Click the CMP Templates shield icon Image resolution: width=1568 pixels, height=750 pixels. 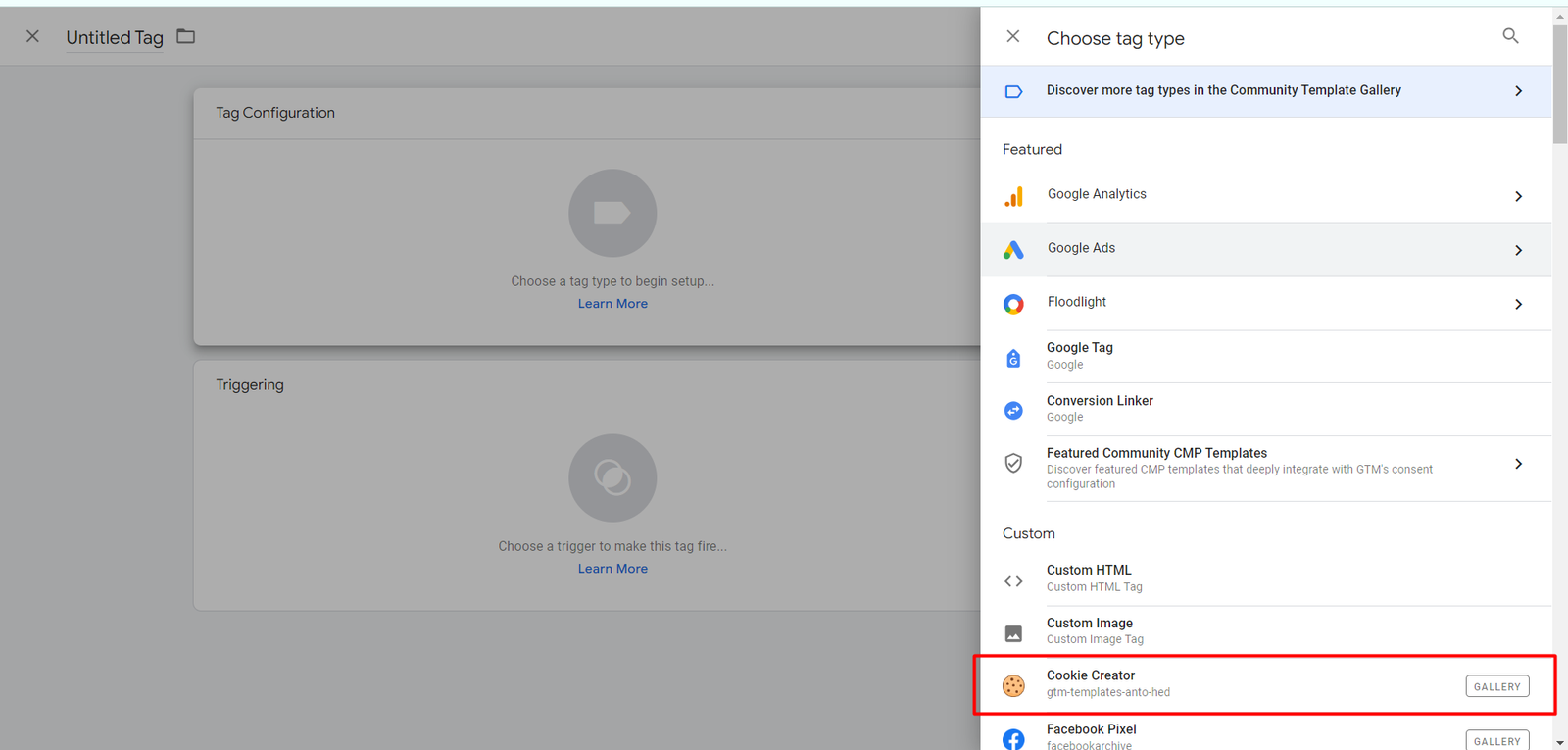(x=1013, y=463)
